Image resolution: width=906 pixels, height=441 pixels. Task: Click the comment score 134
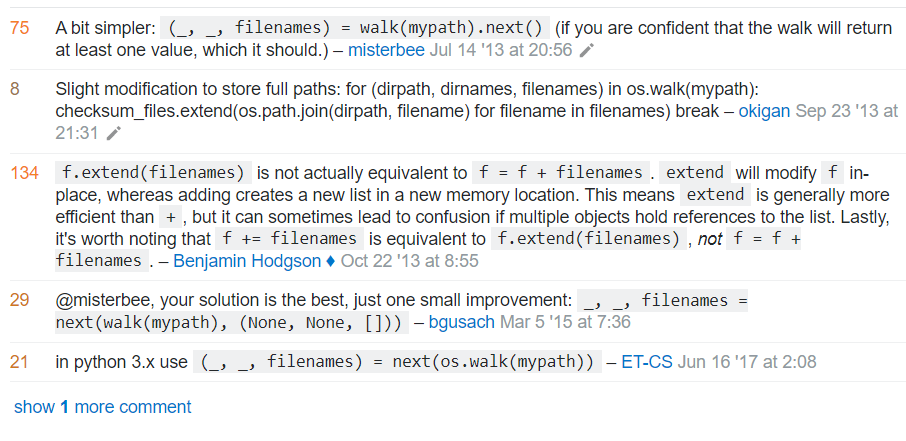click(24, 173)
